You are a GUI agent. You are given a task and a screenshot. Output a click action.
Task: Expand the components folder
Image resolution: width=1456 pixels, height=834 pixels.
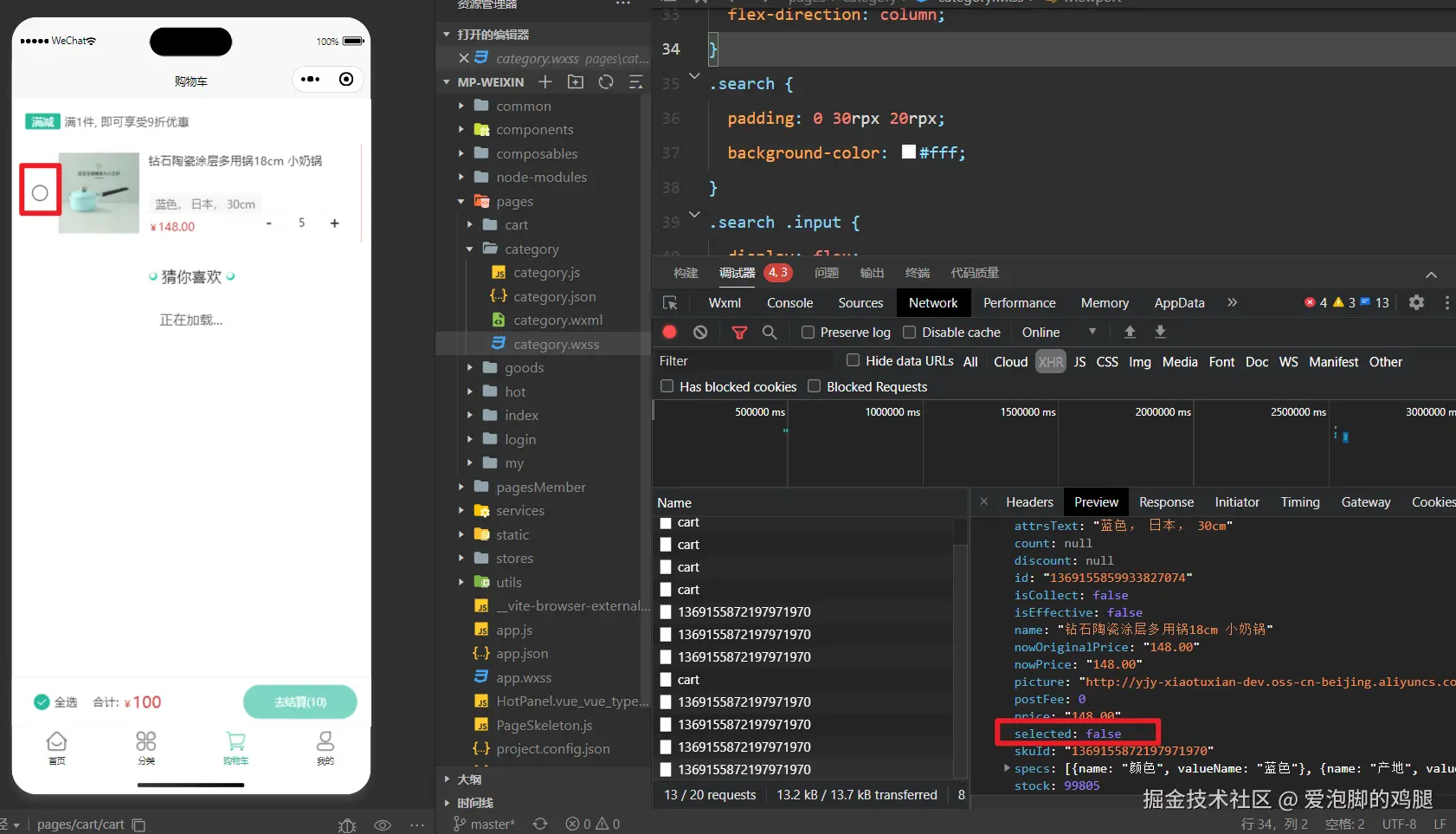[x=461, y=129]
